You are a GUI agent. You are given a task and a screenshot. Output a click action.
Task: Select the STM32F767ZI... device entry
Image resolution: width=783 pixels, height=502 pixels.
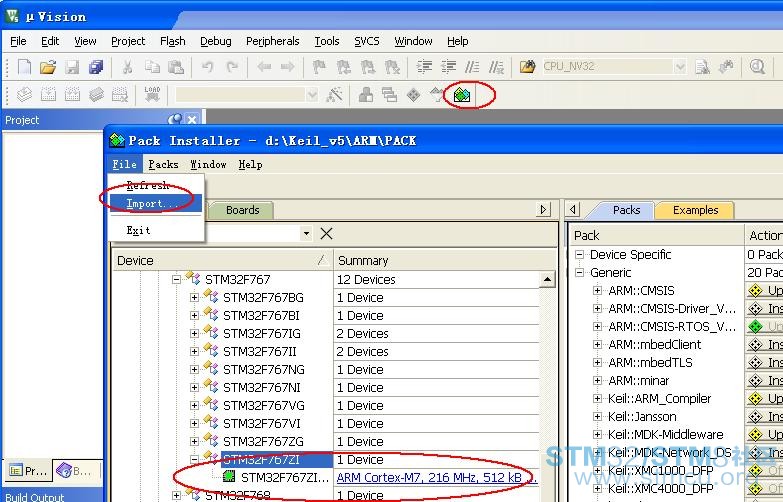tap(285, 478)
